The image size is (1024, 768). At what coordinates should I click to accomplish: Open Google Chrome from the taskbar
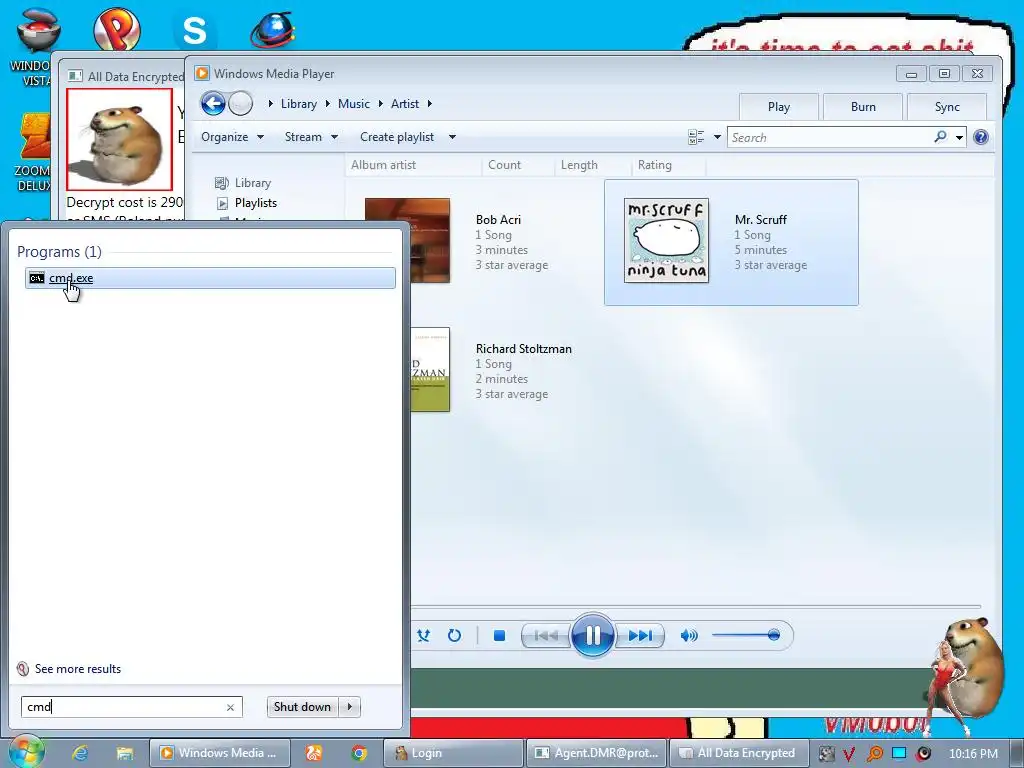tap(359, 753)
